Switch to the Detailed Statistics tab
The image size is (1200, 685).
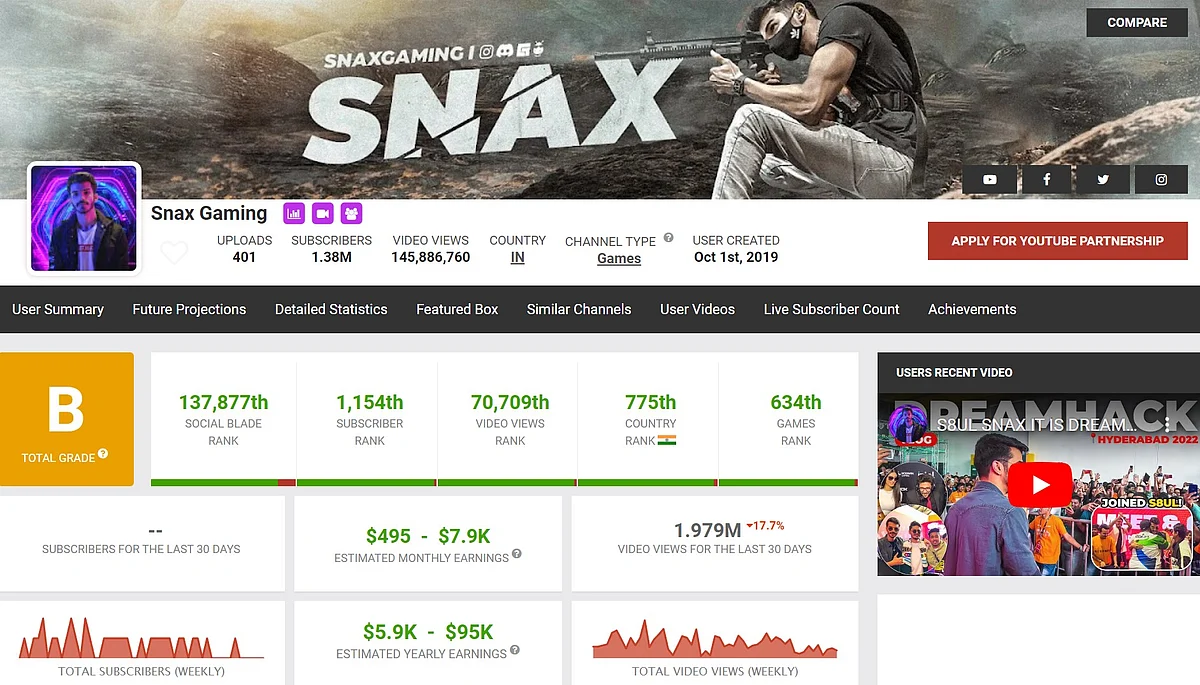pyautogui.click(x=331, y=309)
